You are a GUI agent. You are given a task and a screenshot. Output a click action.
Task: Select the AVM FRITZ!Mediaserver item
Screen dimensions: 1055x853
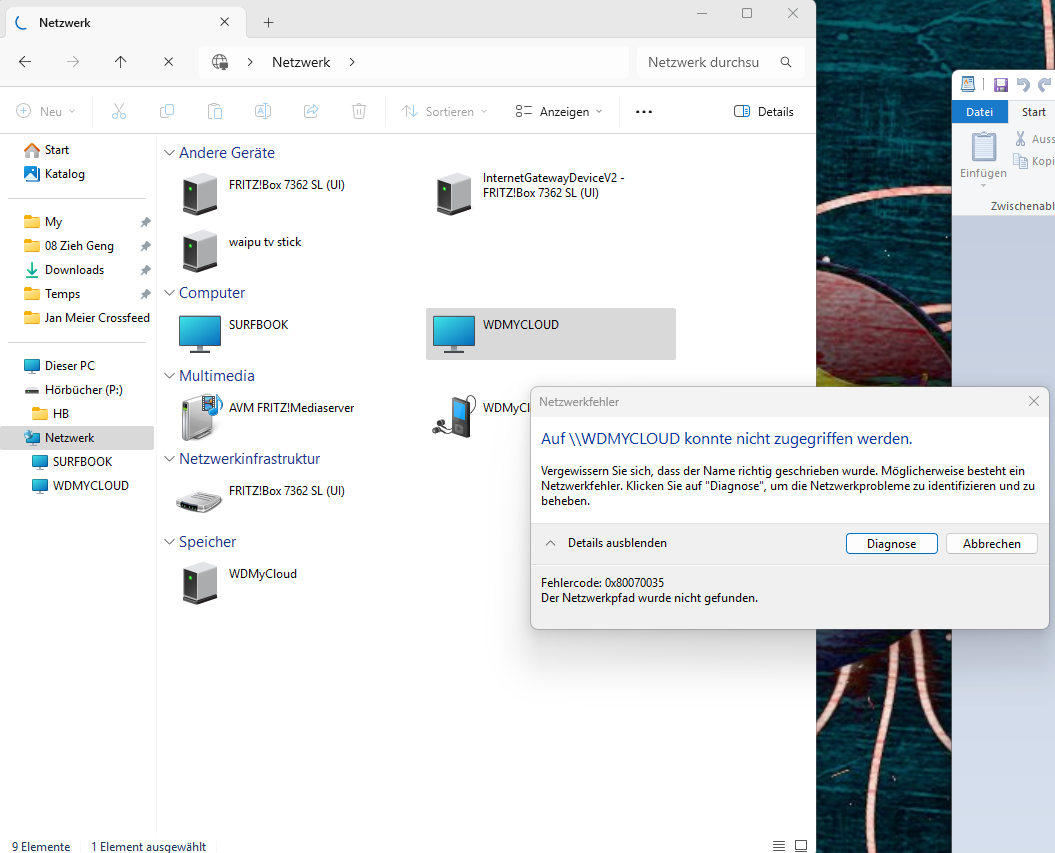[267, 416]
